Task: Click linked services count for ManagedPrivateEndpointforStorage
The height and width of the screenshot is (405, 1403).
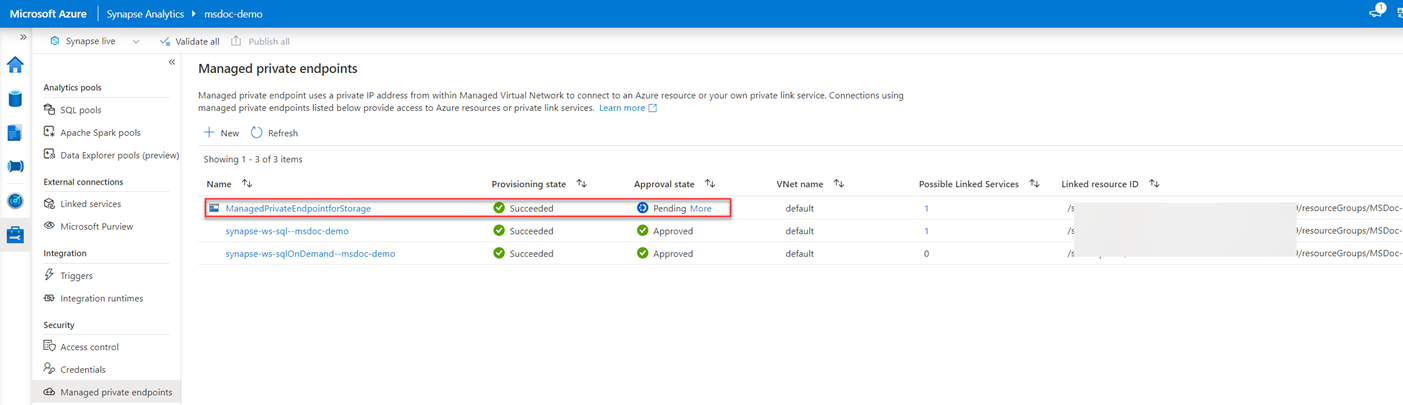Action: click(926, 208)
